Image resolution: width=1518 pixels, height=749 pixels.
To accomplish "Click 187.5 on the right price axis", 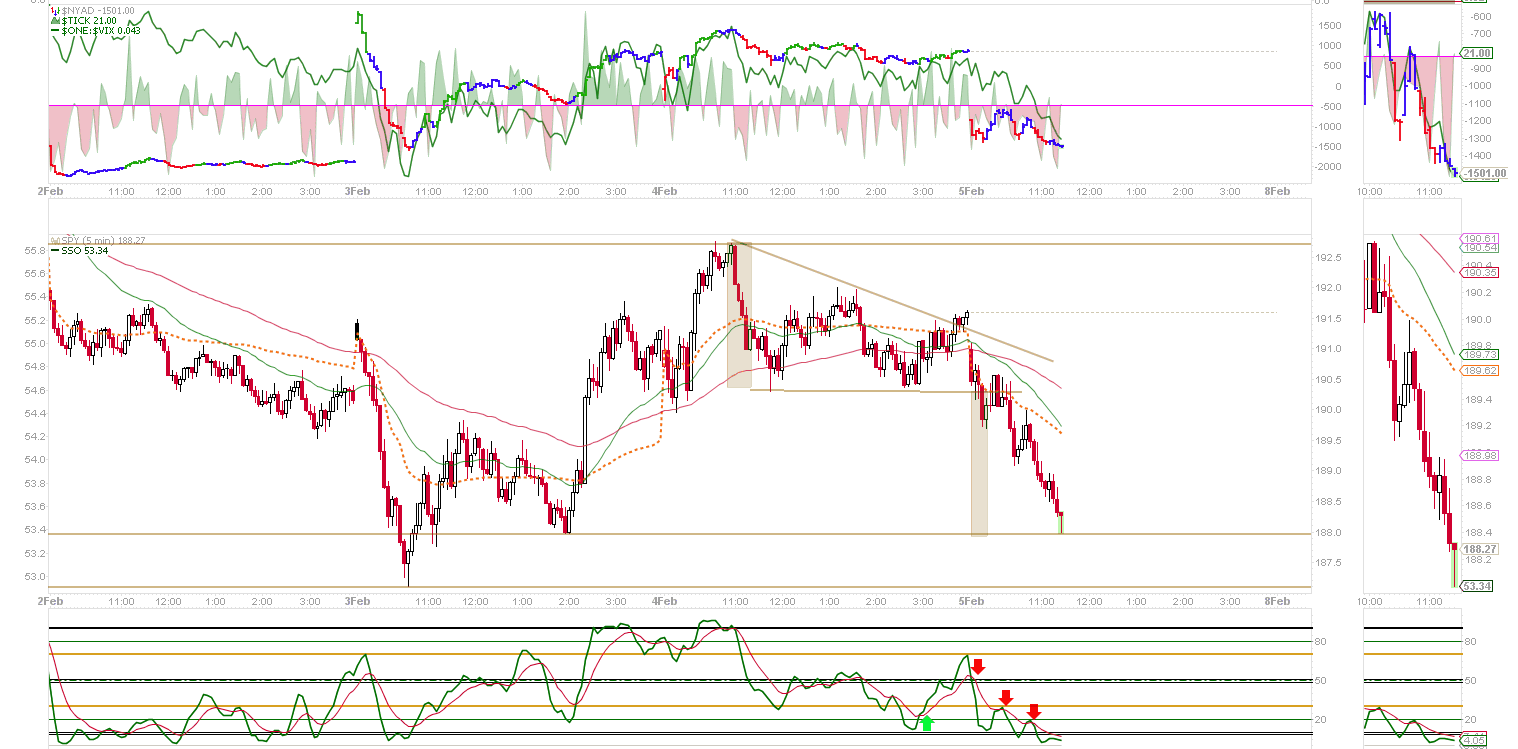I will 1329,562.
